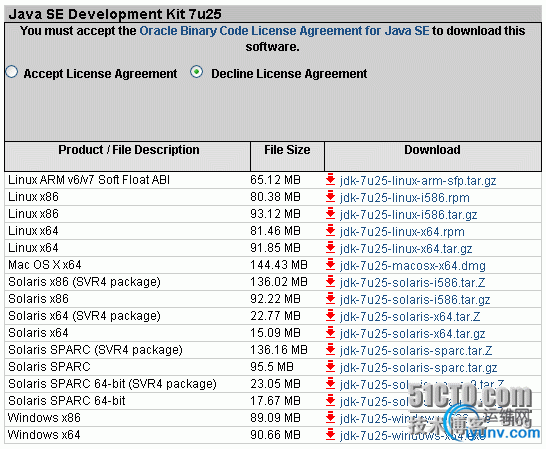
Task: Download jdk-7u25-linux-i586.rpm link
Action: coord(405,198)
